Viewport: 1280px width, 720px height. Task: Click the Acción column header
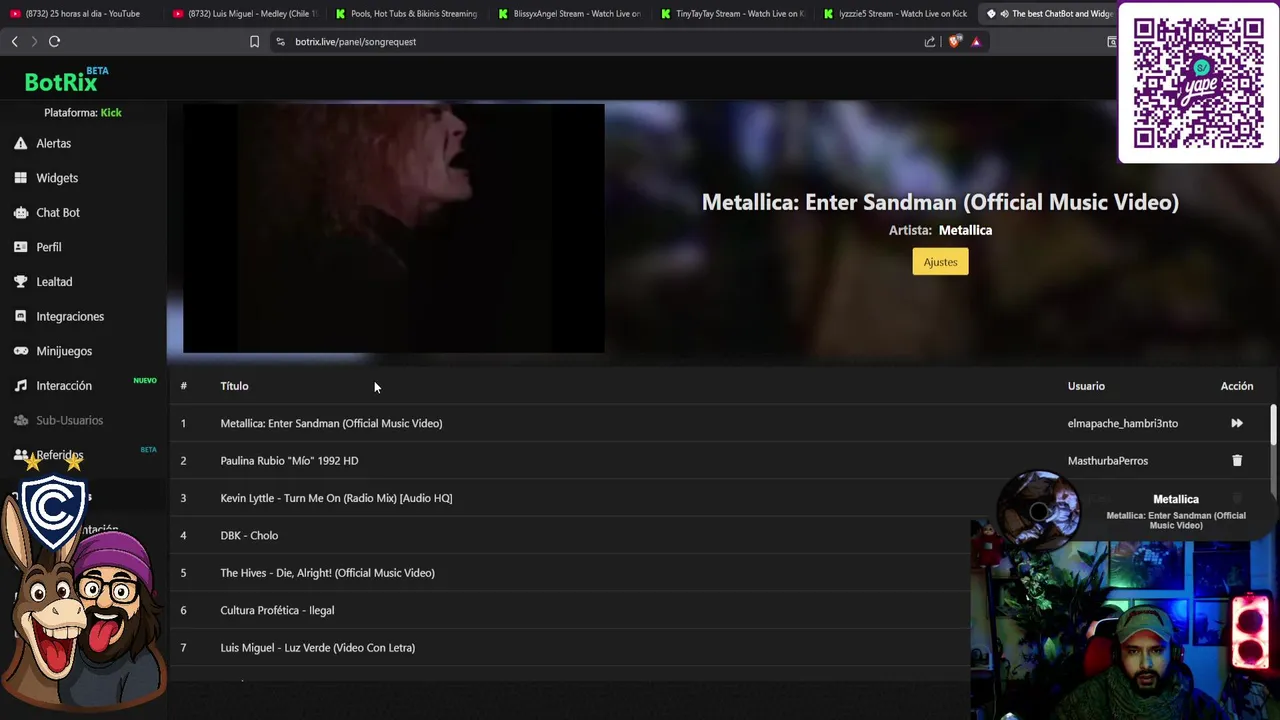(1237, 386)
